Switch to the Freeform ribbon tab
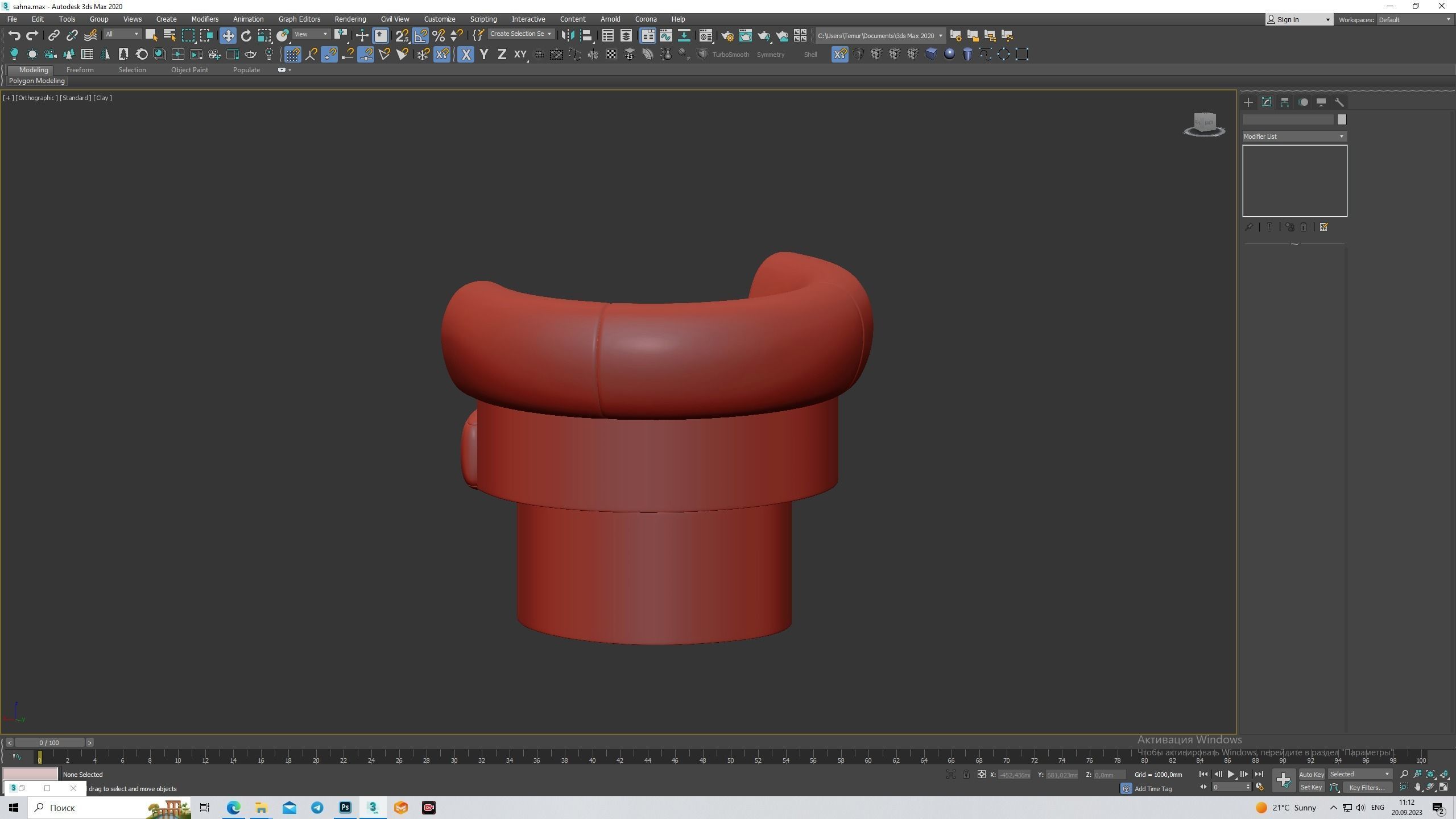 coord(80,70)
